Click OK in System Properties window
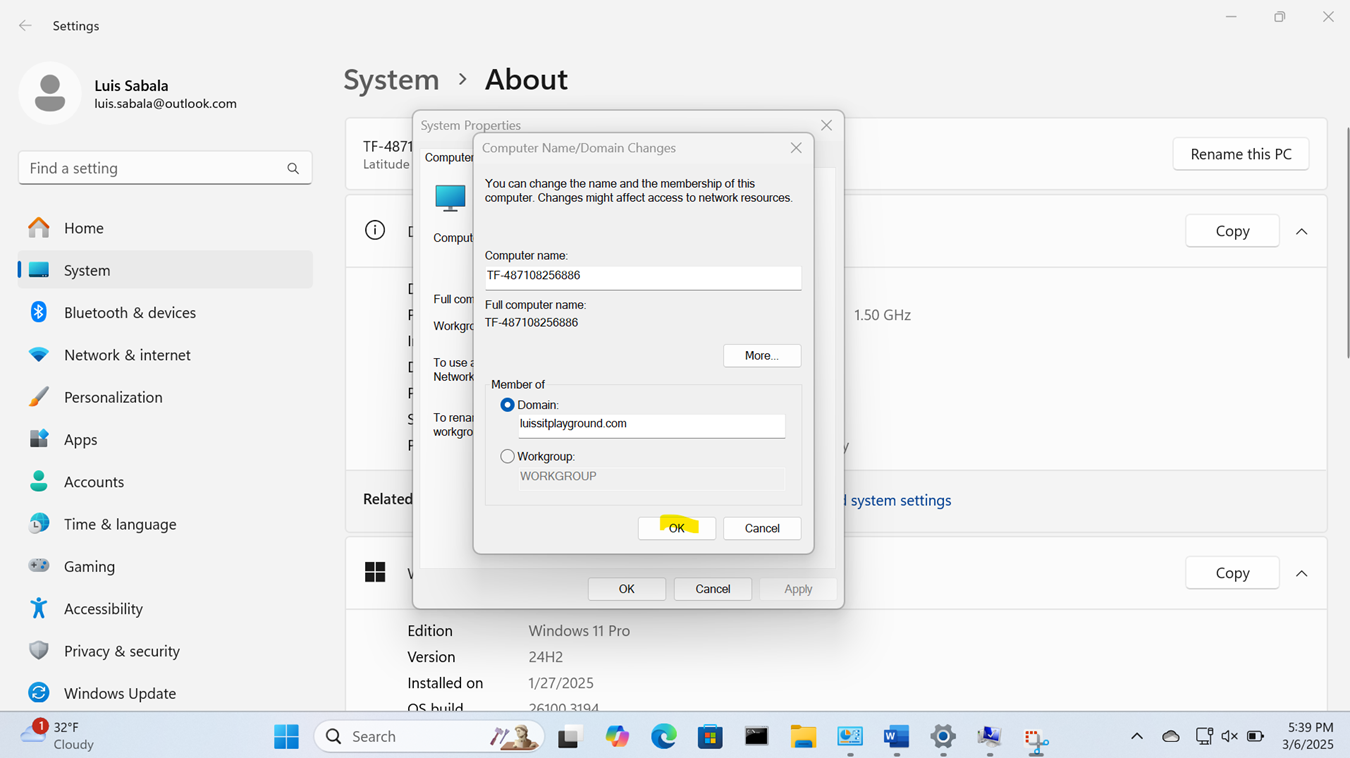Viewport: 1350px width, 758px height. point(627,589)
